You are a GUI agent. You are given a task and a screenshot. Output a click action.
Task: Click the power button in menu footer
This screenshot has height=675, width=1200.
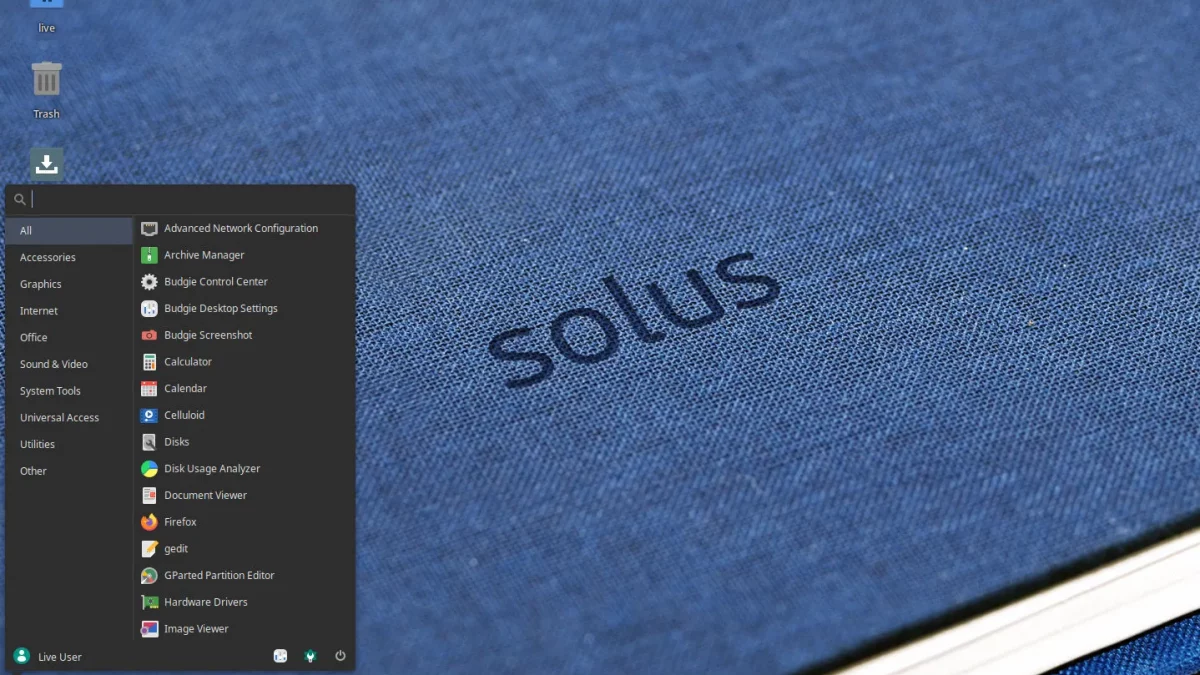click(340, 656)
